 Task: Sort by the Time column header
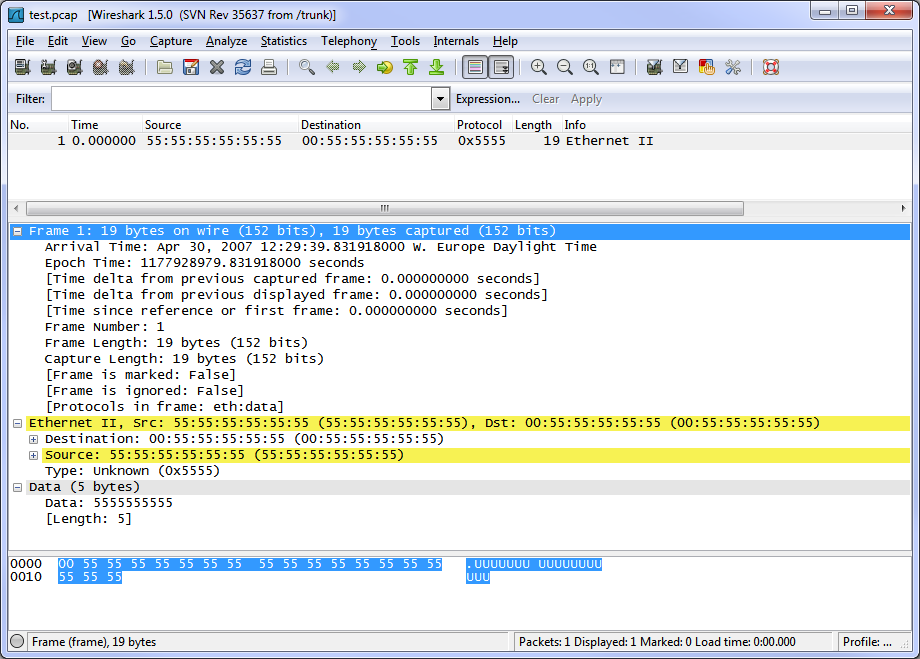click(106, 125)
